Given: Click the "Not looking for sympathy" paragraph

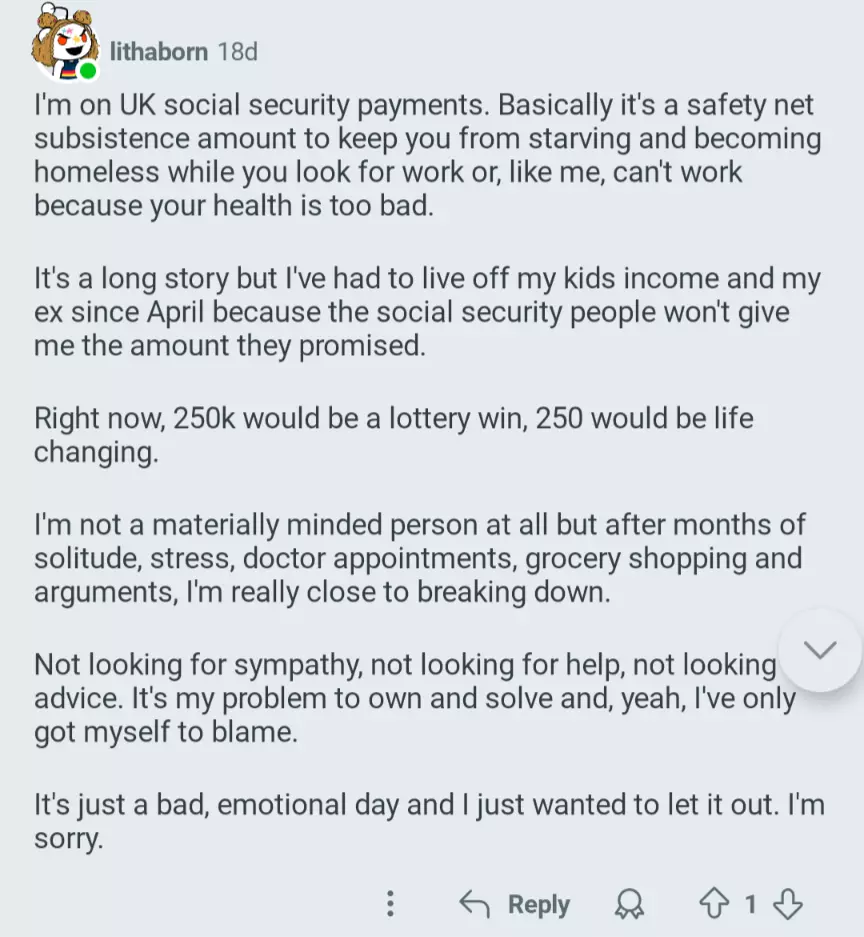Looking at the screenshot, I should pyautogui.click(x=405, y=698).
